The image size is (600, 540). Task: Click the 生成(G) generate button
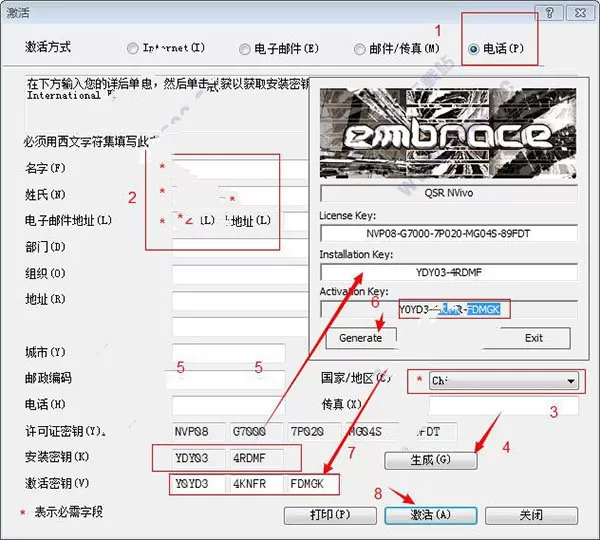430,460
